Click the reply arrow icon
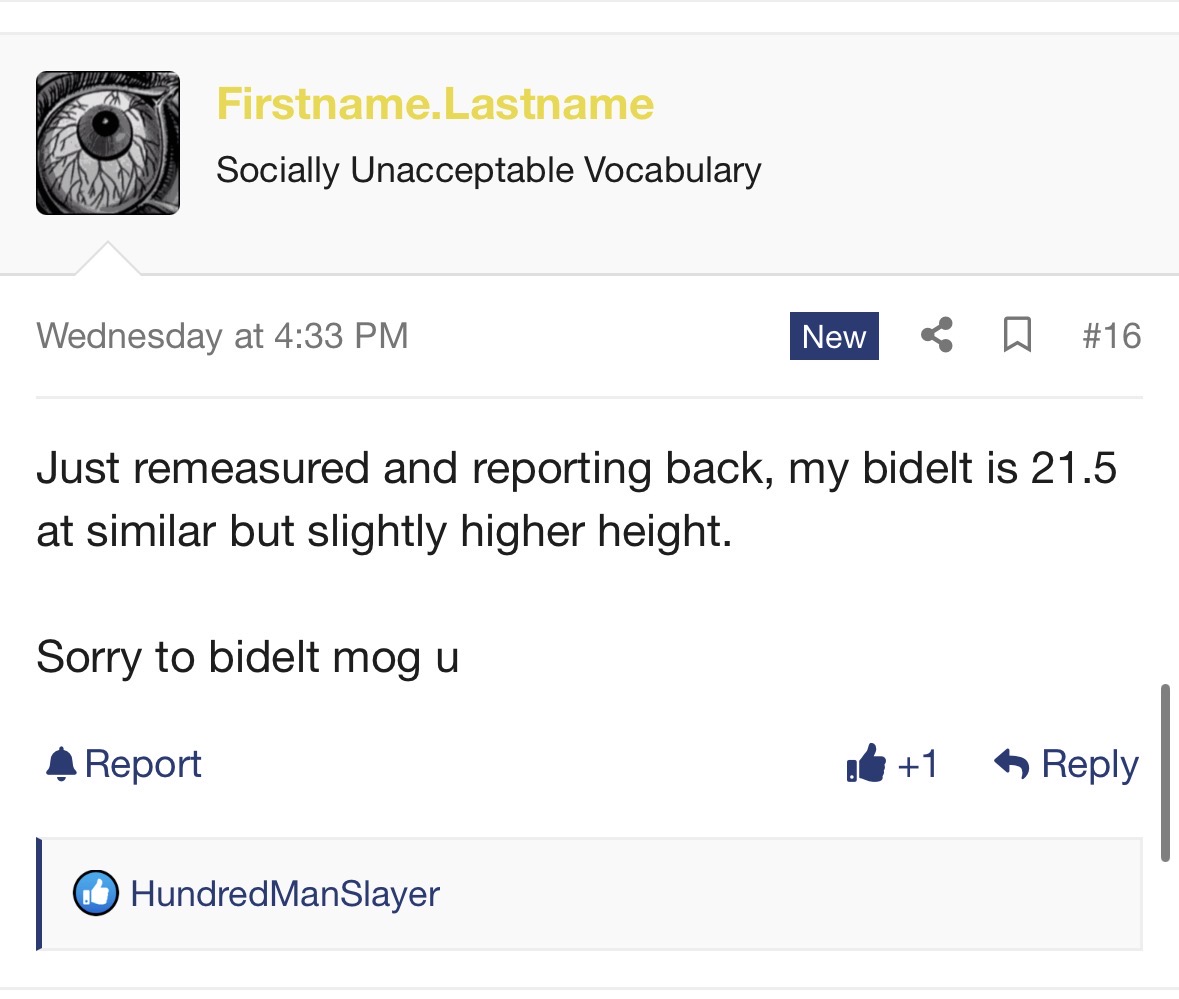The image size is (1179, 999). pos(1012,764)
